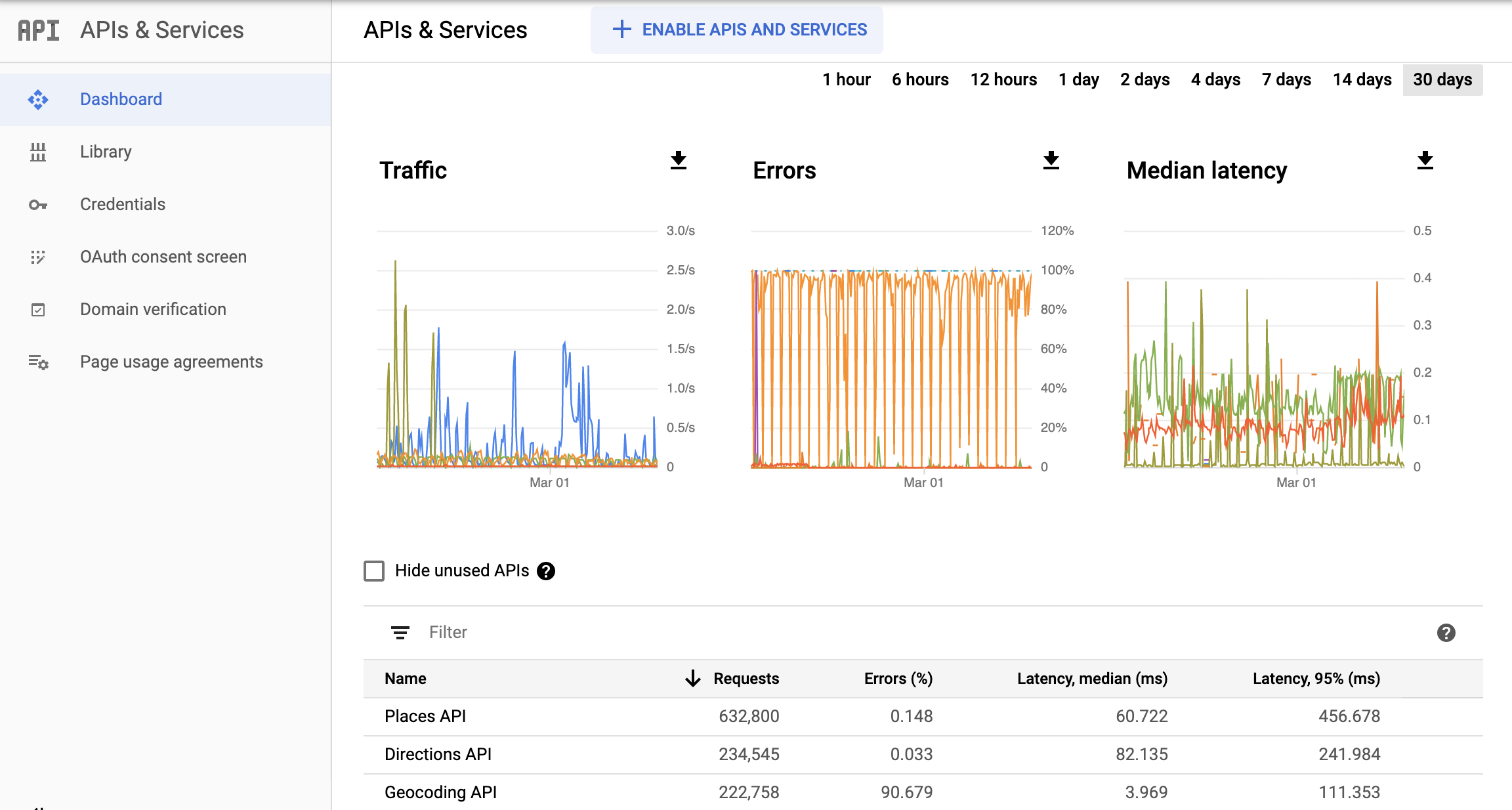Click the Help tooltip for Hide unused APIs

[546, 571]
